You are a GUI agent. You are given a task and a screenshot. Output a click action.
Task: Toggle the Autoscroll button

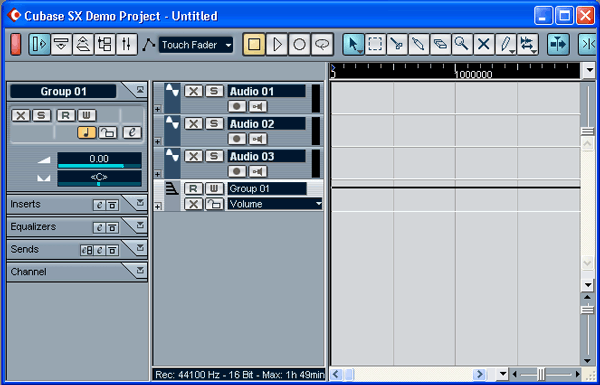(558, 44)
